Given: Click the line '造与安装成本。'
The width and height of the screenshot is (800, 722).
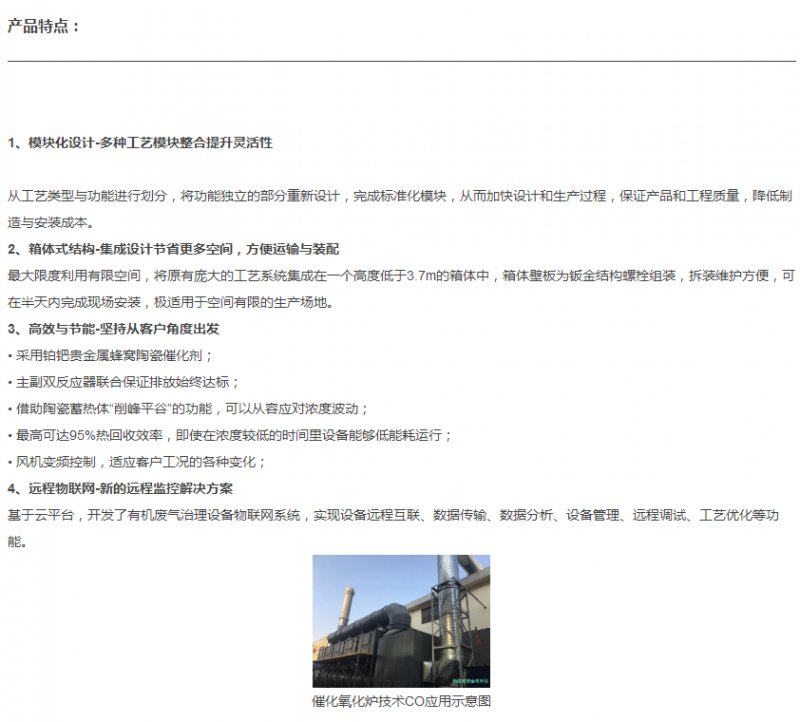Looking at the screenshot, I should 51,222.
